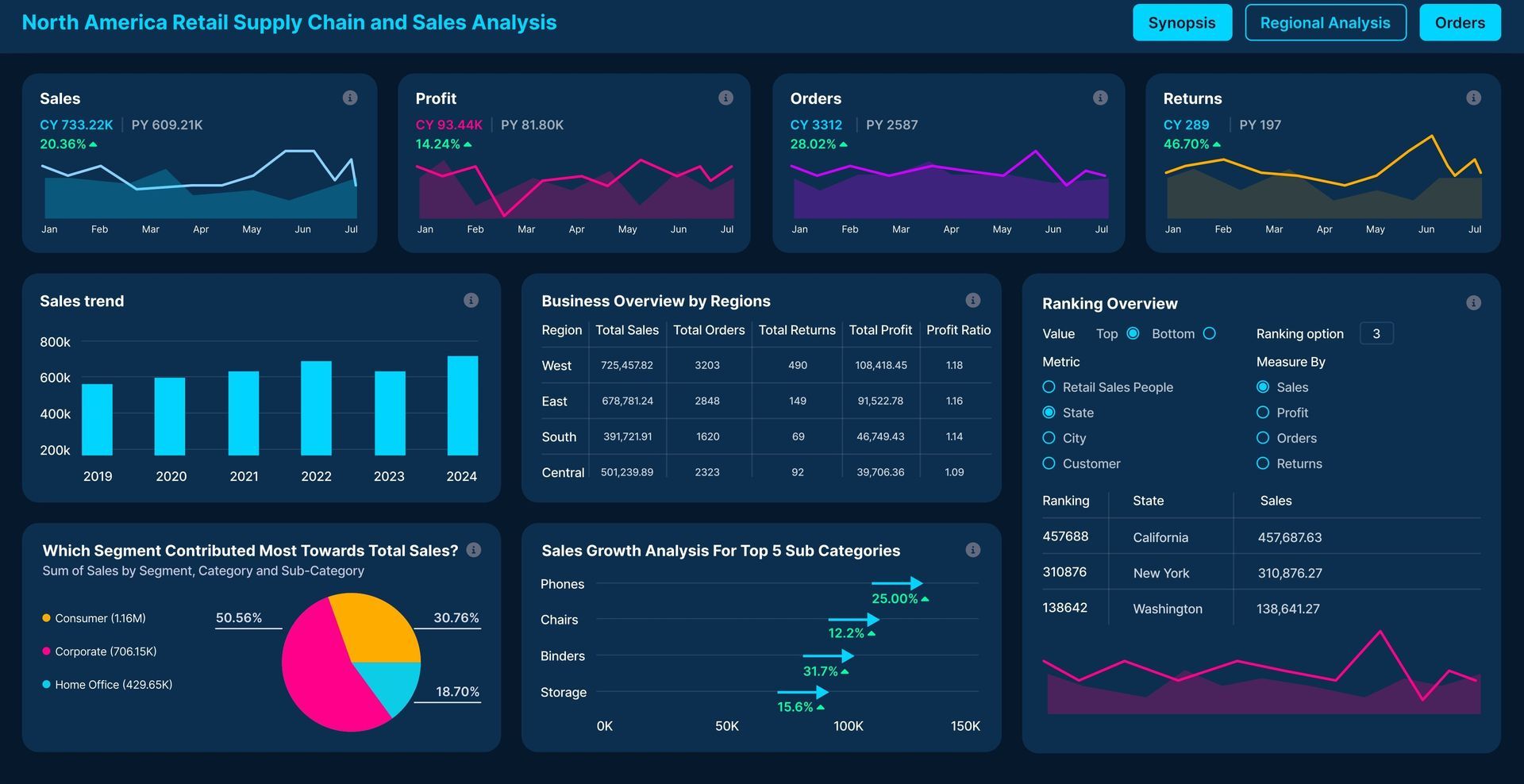Viewport: 1524px width, 784px height.
Task: Select the Binders growth arrow
Action: (x=828, y=655)
